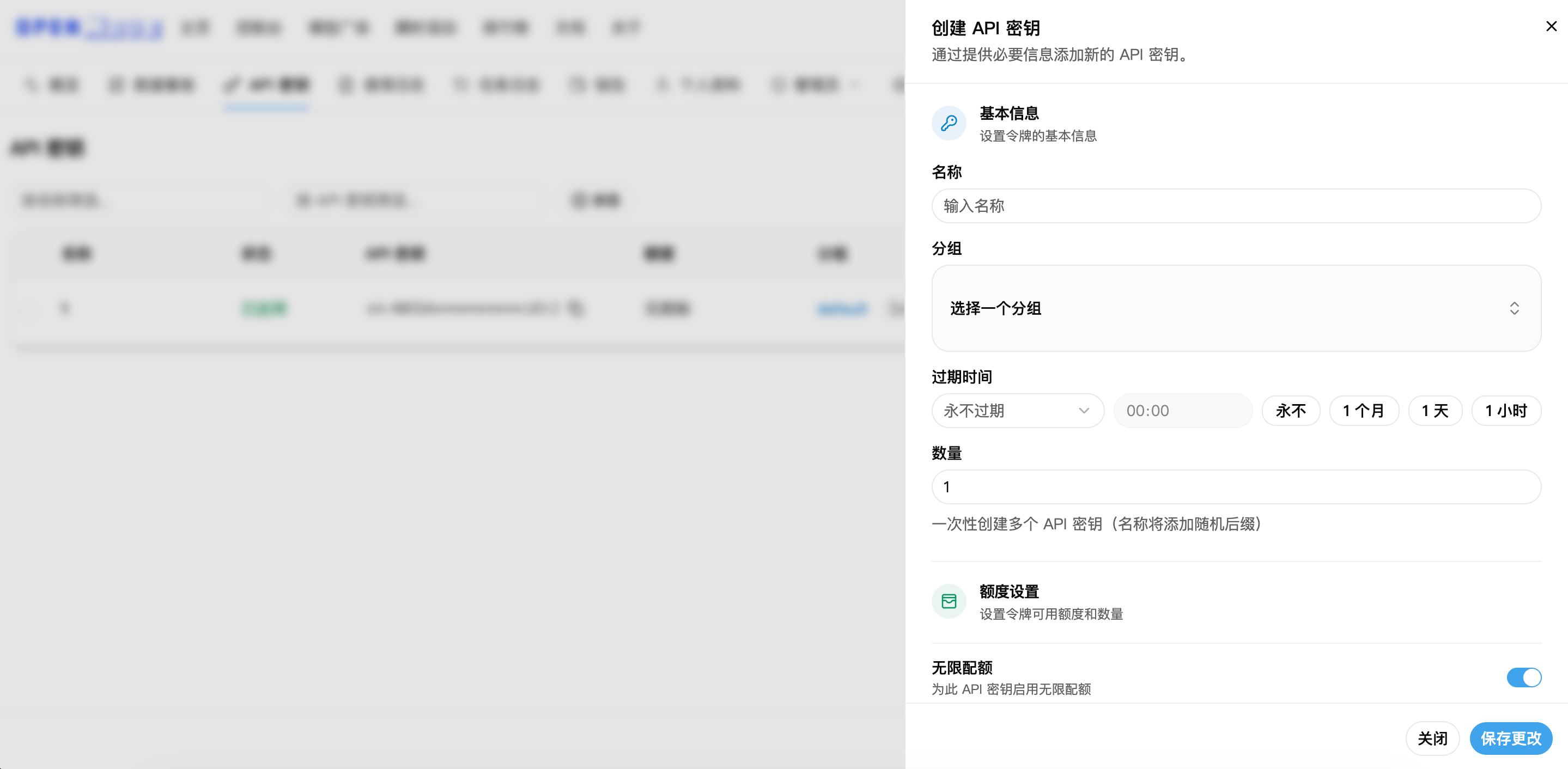Close the Create API Key drawer with X
Screen dimensions: 1568x769
click(x=1551, y=26)
